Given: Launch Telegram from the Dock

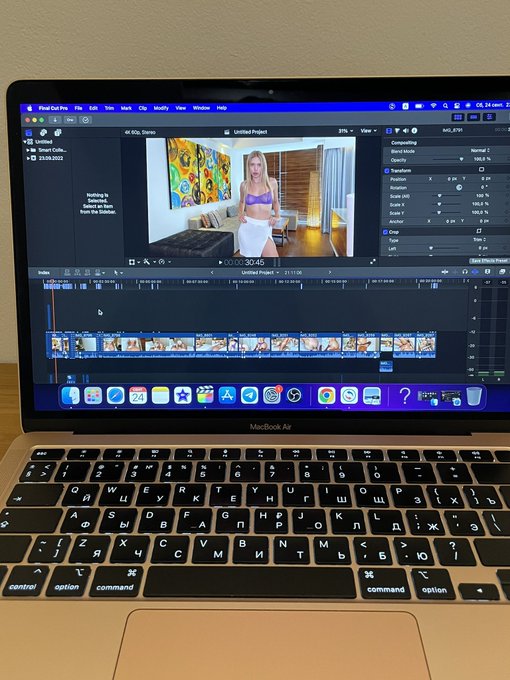Looking at the screenshot, I should coord(249,396).
